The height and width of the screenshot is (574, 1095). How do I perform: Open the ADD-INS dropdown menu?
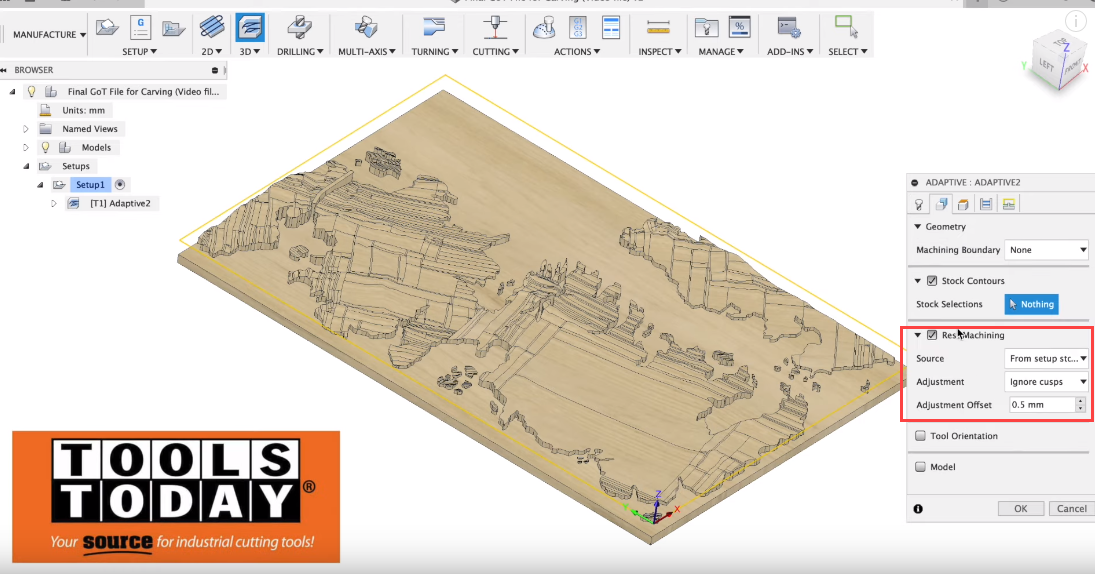coord(790,52)
